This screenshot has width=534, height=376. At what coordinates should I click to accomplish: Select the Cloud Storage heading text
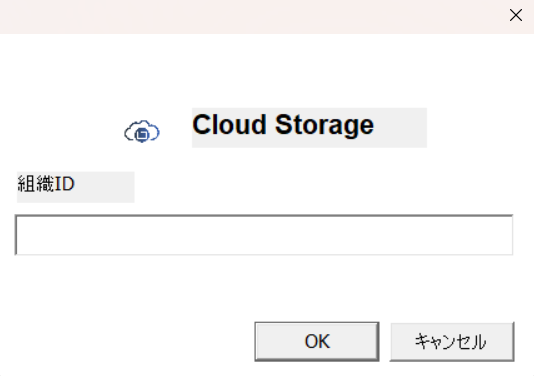[x=283, y=125]
